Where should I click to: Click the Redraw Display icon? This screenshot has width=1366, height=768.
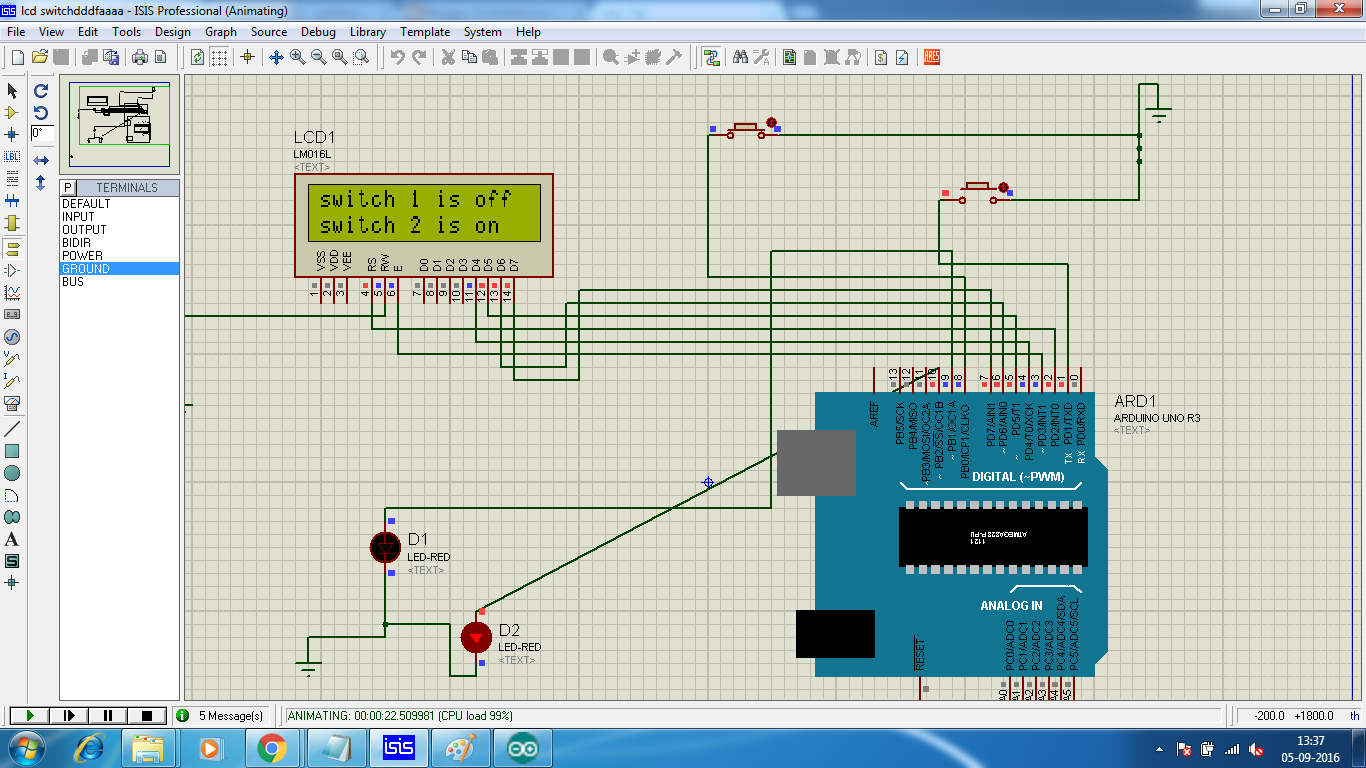(198, 58)
